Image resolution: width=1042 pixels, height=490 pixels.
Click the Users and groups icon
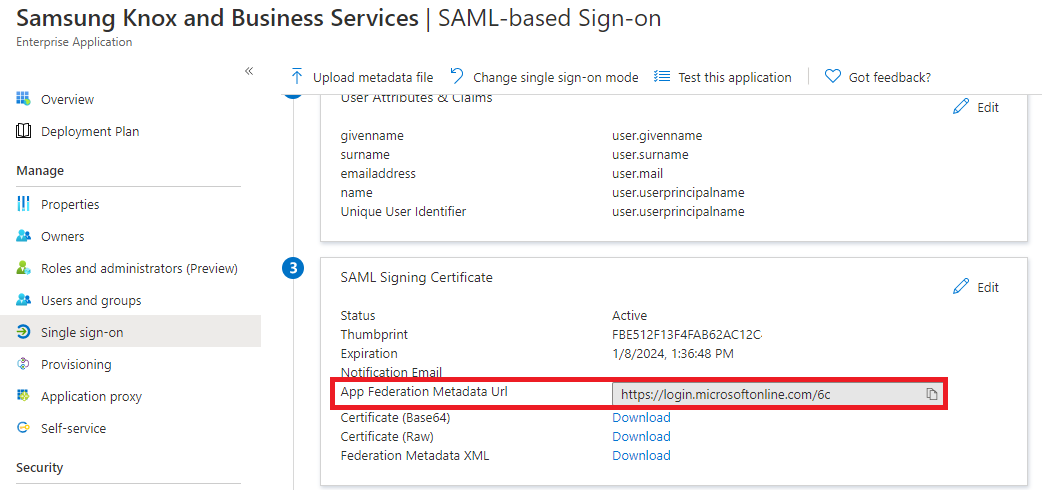[x=23, y=301]
